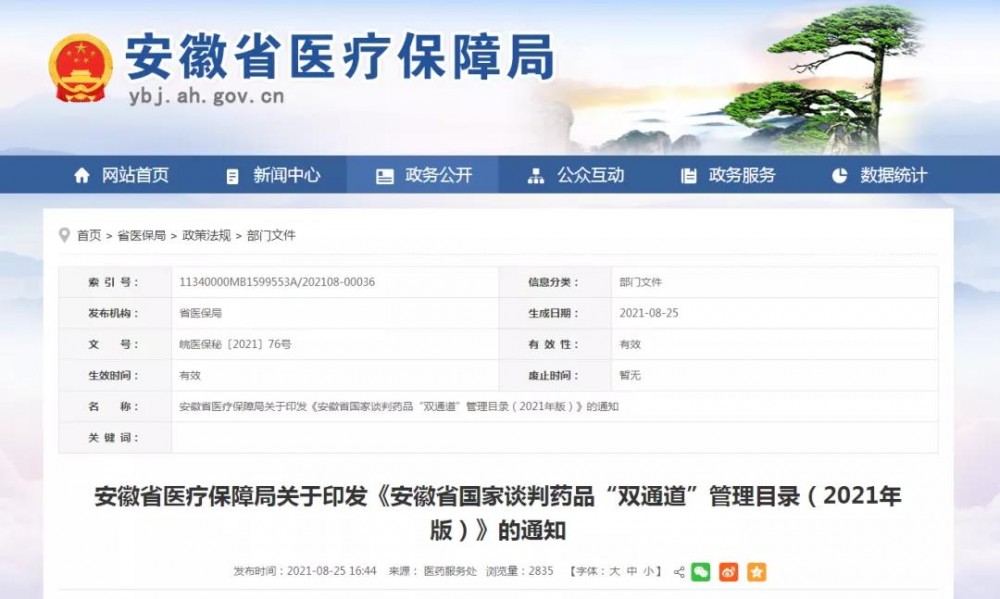
Task: Click the main article headline
Action: point(498,513)
